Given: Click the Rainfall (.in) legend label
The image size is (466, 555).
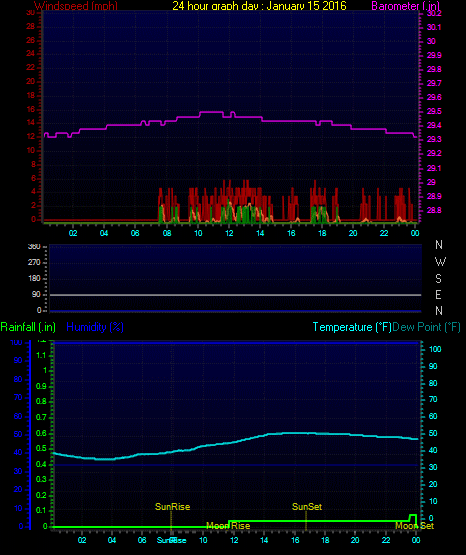Looking at the screenshot, I should [28, 327].
